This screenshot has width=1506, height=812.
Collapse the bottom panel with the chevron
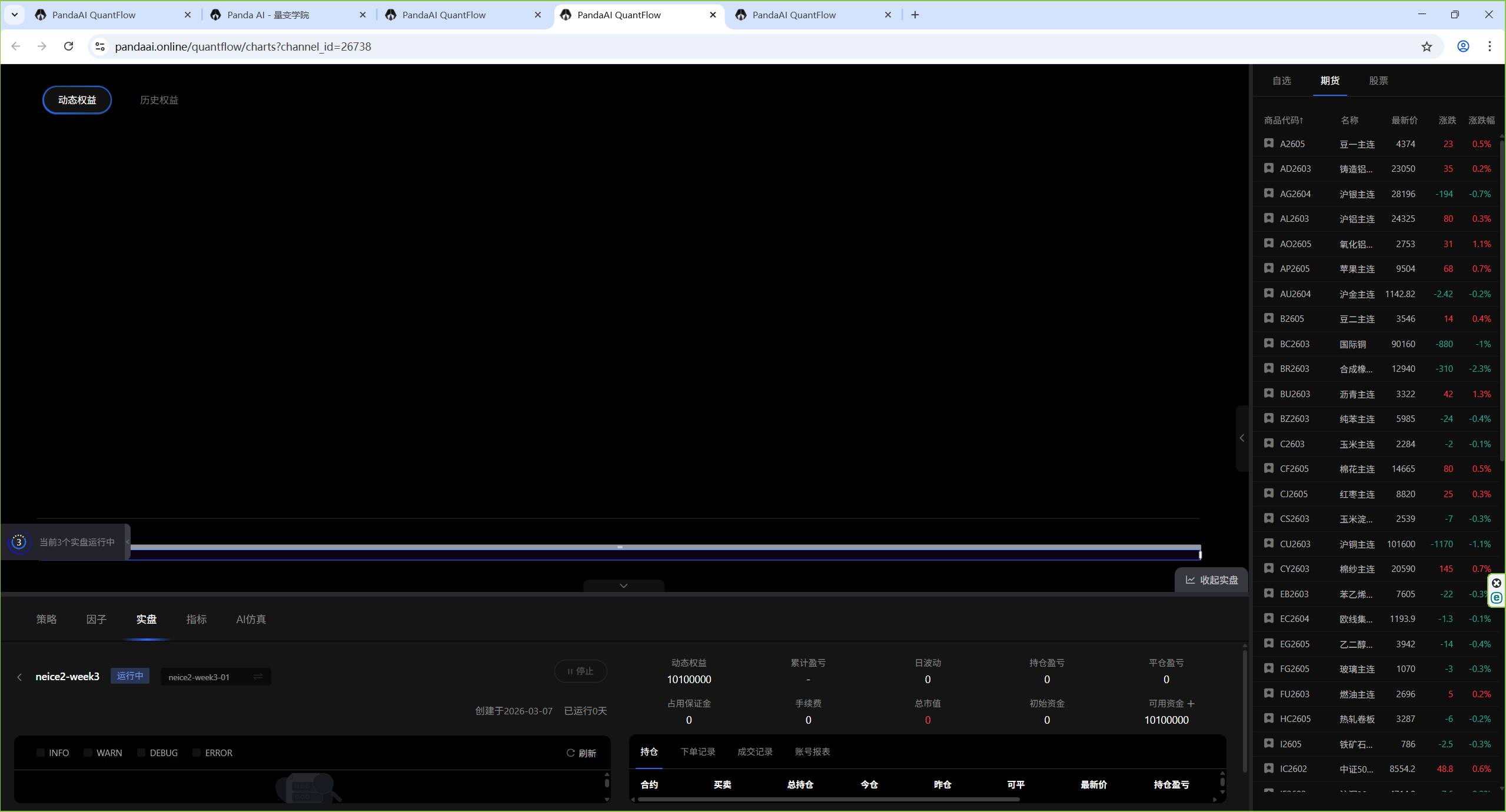click(623, 585)
